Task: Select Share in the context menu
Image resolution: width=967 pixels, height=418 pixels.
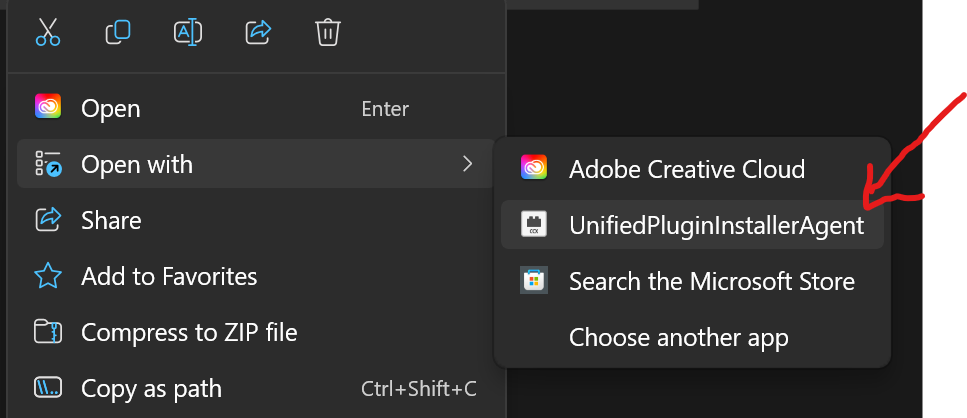Action: [257, 220]
